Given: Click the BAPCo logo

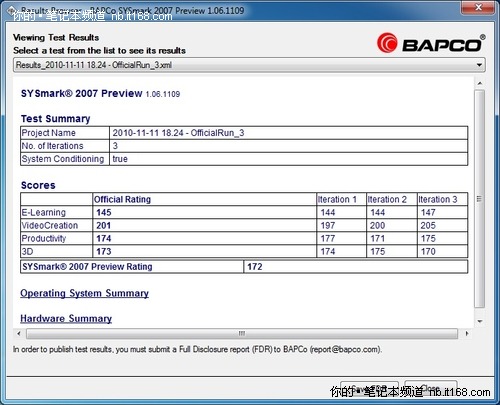Looking at the screenshot, I should (431, 43).
